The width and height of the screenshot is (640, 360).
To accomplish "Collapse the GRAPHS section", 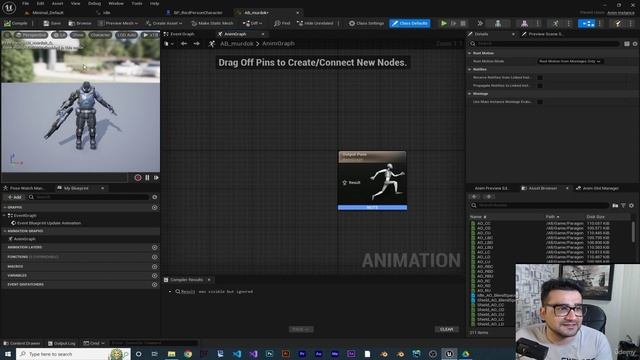I will (x=5, y=207).
